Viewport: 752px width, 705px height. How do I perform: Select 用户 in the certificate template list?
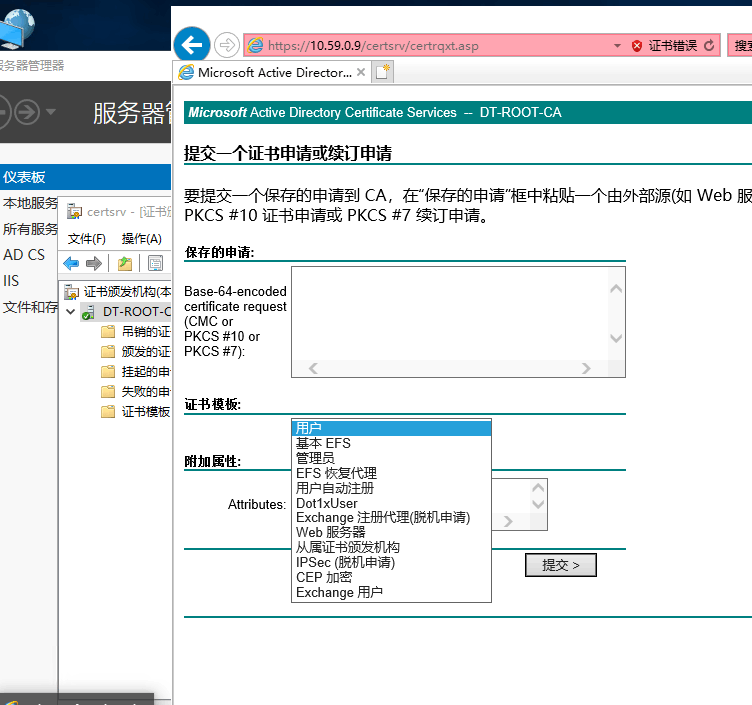[x=391, y=428]
